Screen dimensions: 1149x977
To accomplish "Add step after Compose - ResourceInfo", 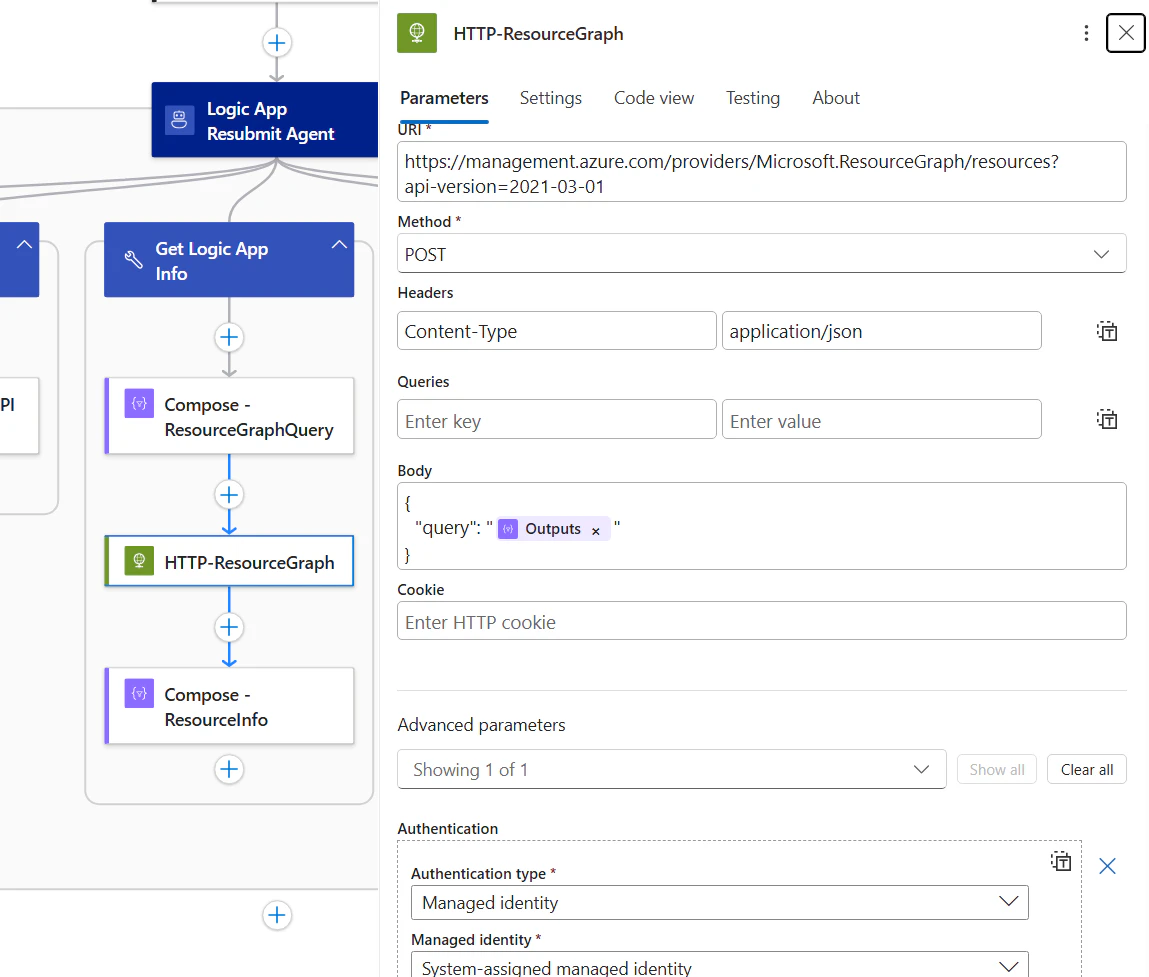I will pyautogui.click(x=229, y=769).
